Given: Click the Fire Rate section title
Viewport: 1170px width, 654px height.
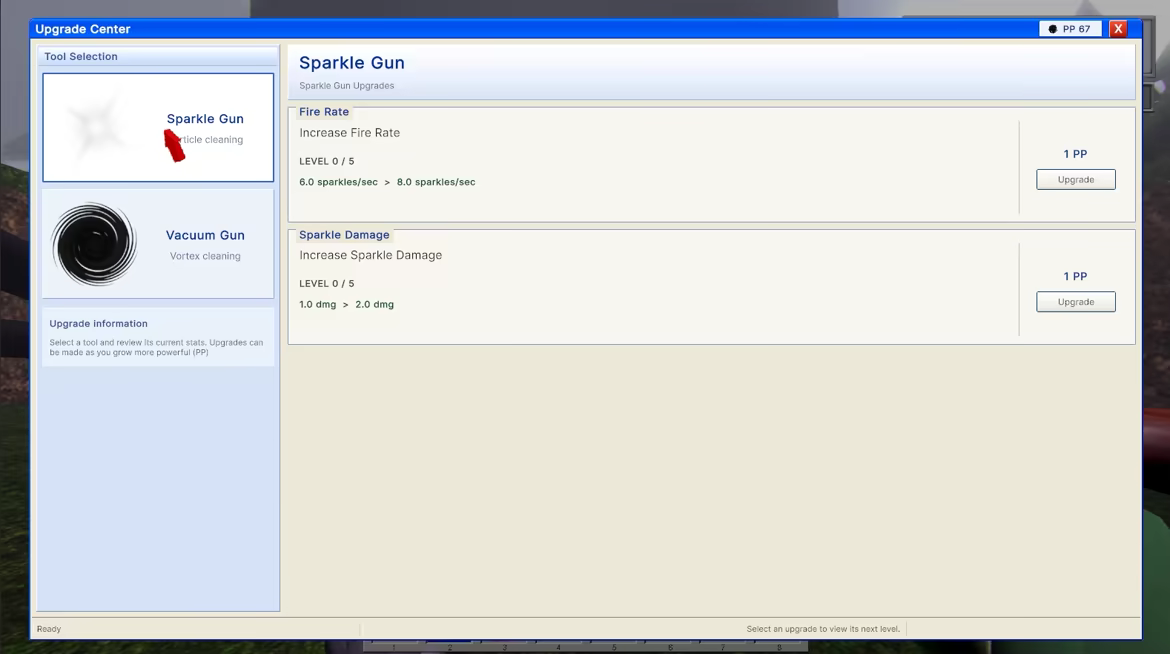Looking at the screenshot, I should (x=324, y=112).
